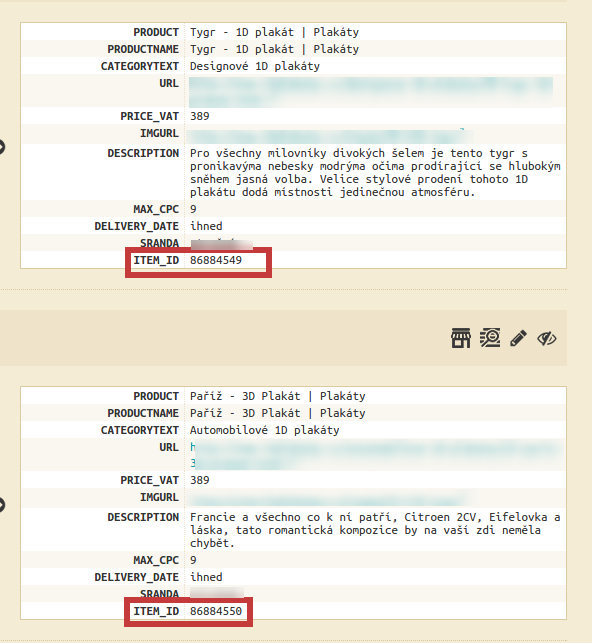Open the IMGURL link of Paříž product
The image size is (592, 643).
pyautogui.click(x=328, y=499)
